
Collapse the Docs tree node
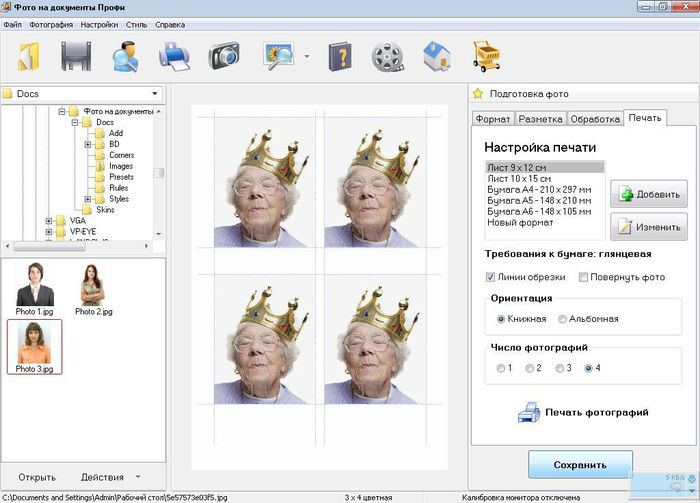pos(75,122)
